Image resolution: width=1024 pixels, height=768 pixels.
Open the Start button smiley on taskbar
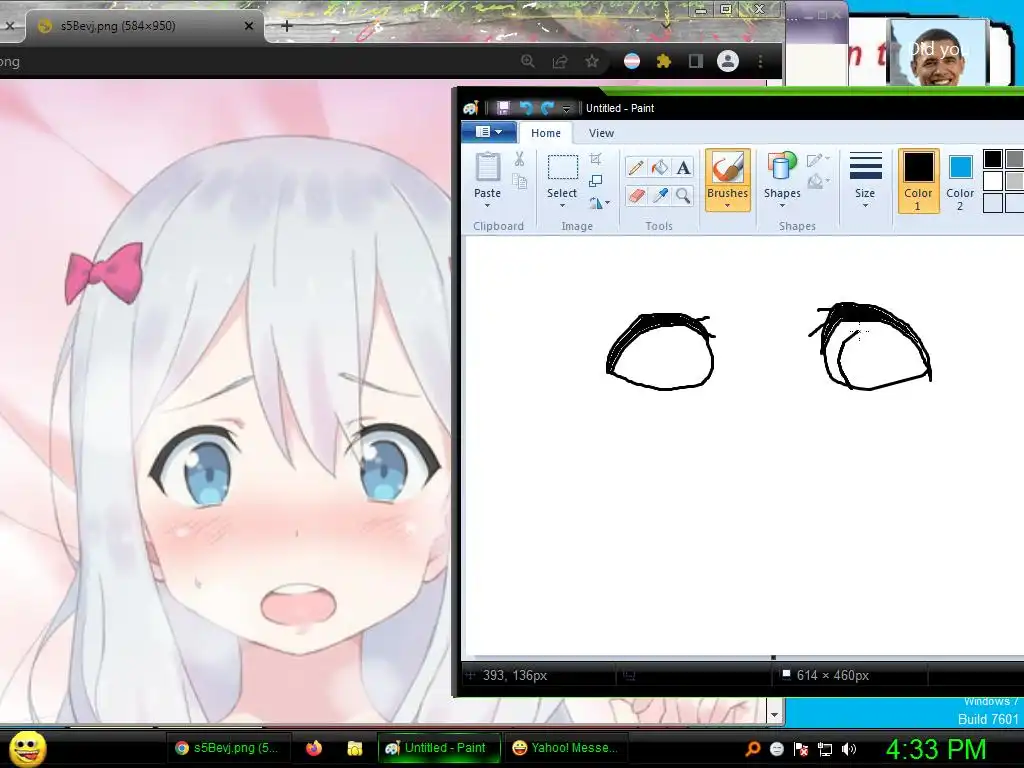pos(28,748)
